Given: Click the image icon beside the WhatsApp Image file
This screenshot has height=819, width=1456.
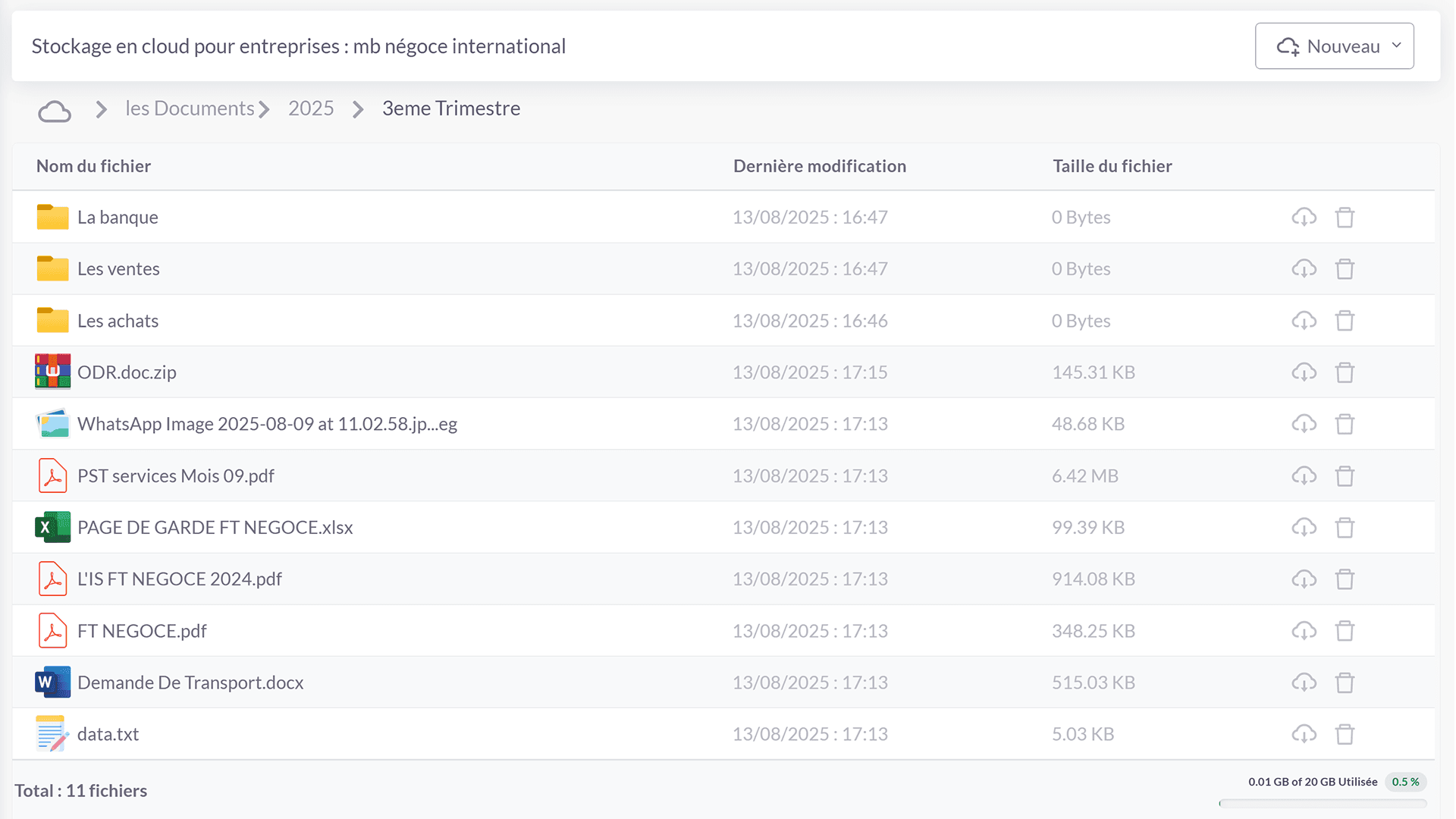Looking at the screenshot, I should (52, 423).
